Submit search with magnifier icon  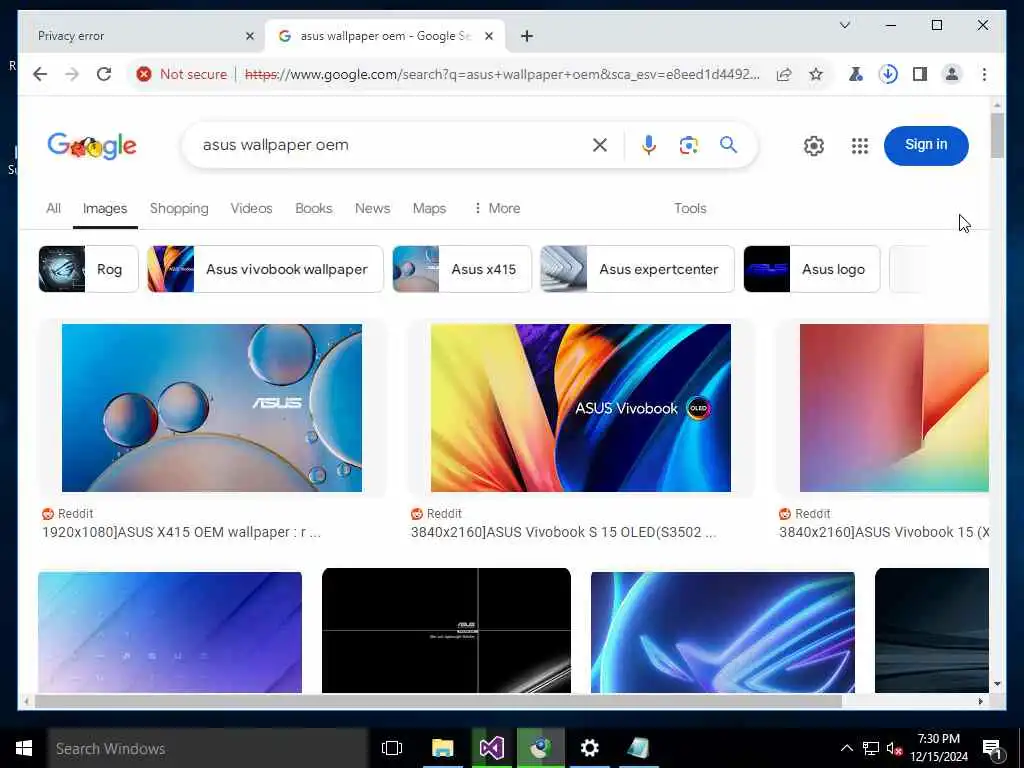[728, 145]
